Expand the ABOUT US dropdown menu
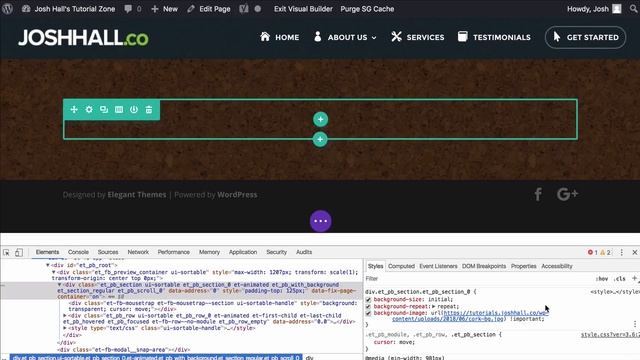 pyautogui.click(x=345, y=37)
